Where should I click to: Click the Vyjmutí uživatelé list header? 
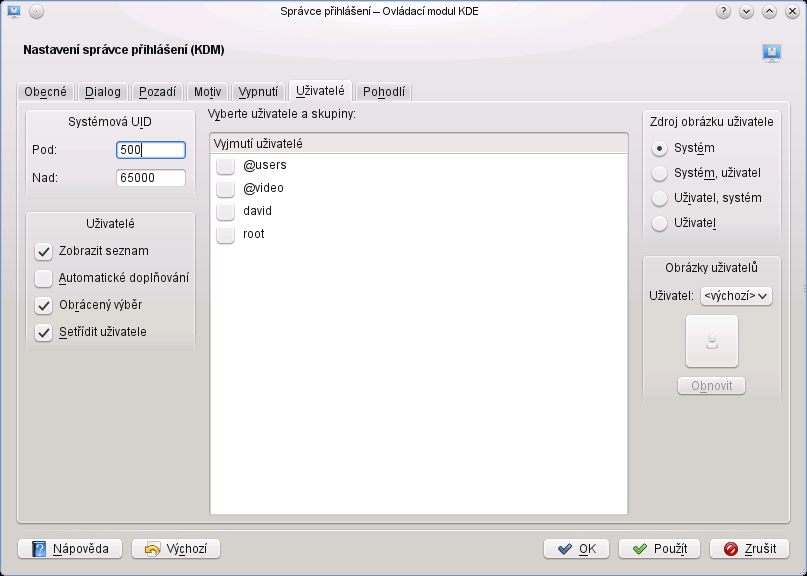(x=419, y=144)
